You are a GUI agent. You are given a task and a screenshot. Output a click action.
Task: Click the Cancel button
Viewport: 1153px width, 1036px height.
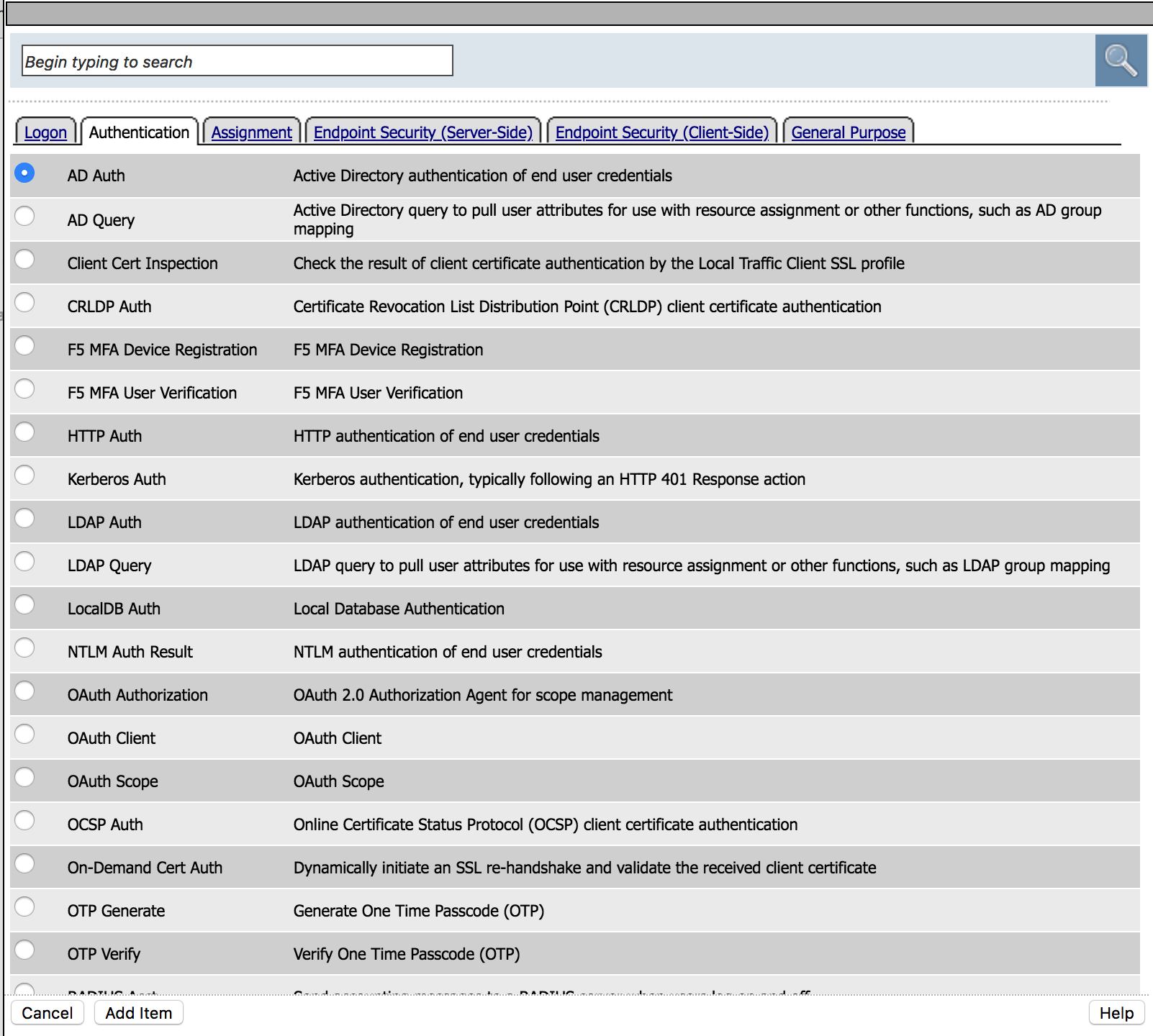coord(48,1013)
